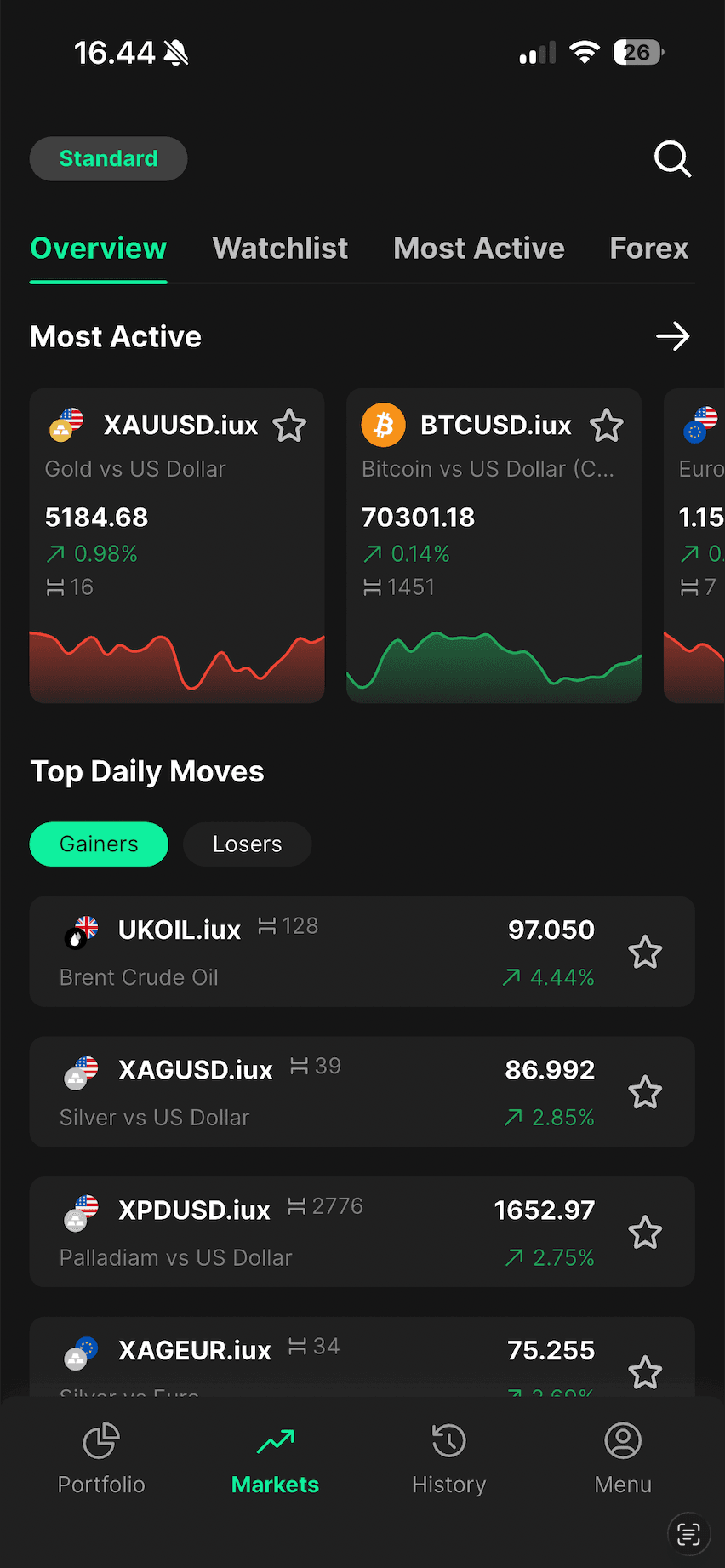725x1568 pixels.
Task: Click the Bitcoin logo icon
Action: [383, 425]
